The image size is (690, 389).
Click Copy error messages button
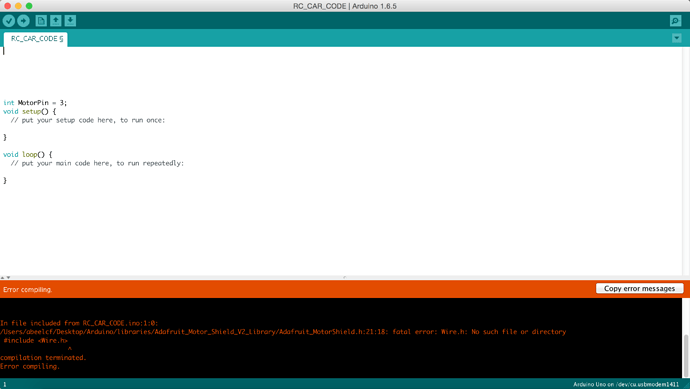tap(639, 289)
